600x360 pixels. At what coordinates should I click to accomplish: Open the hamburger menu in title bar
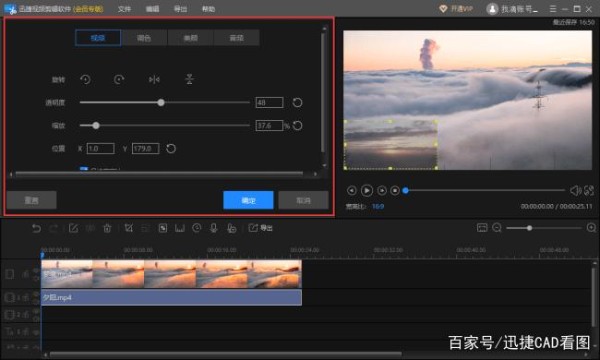[553, 8]
